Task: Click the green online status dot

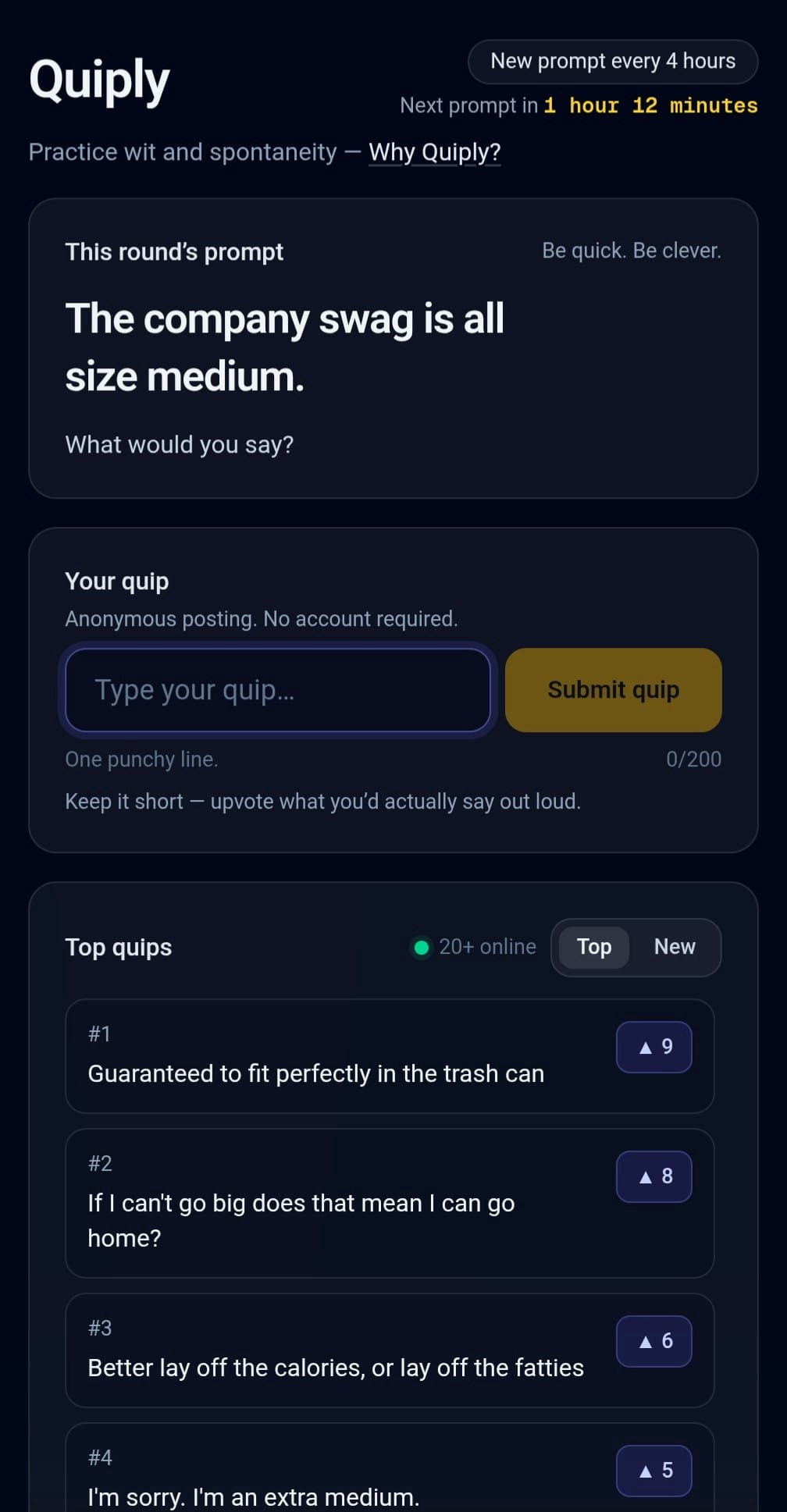Action: 422,947
